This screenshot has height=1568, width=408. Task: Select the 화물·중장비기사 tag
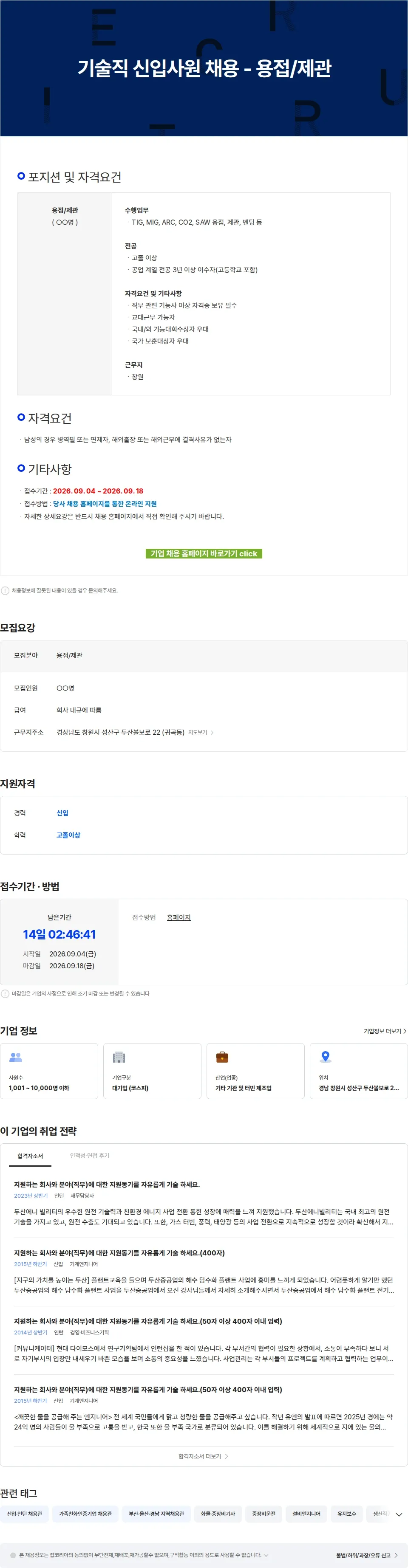point(218,1513)
